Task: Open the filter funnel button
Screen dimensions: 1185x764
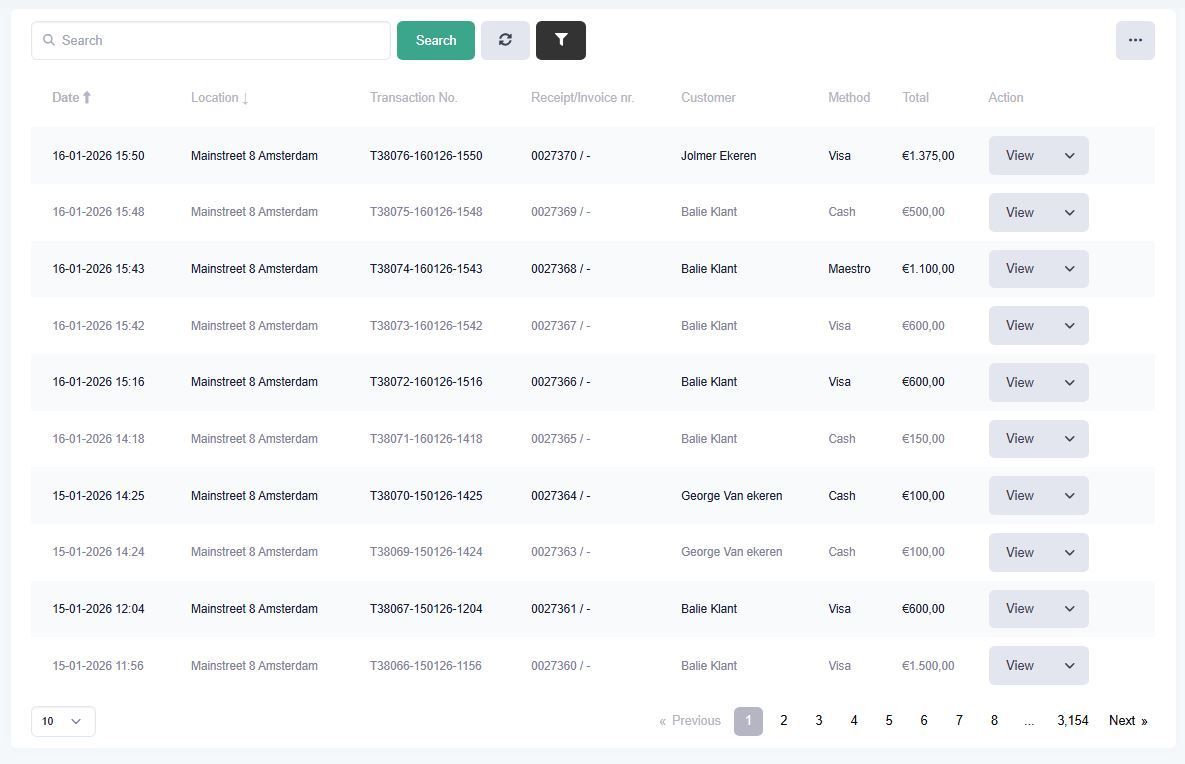Action: tap(561, 40)
